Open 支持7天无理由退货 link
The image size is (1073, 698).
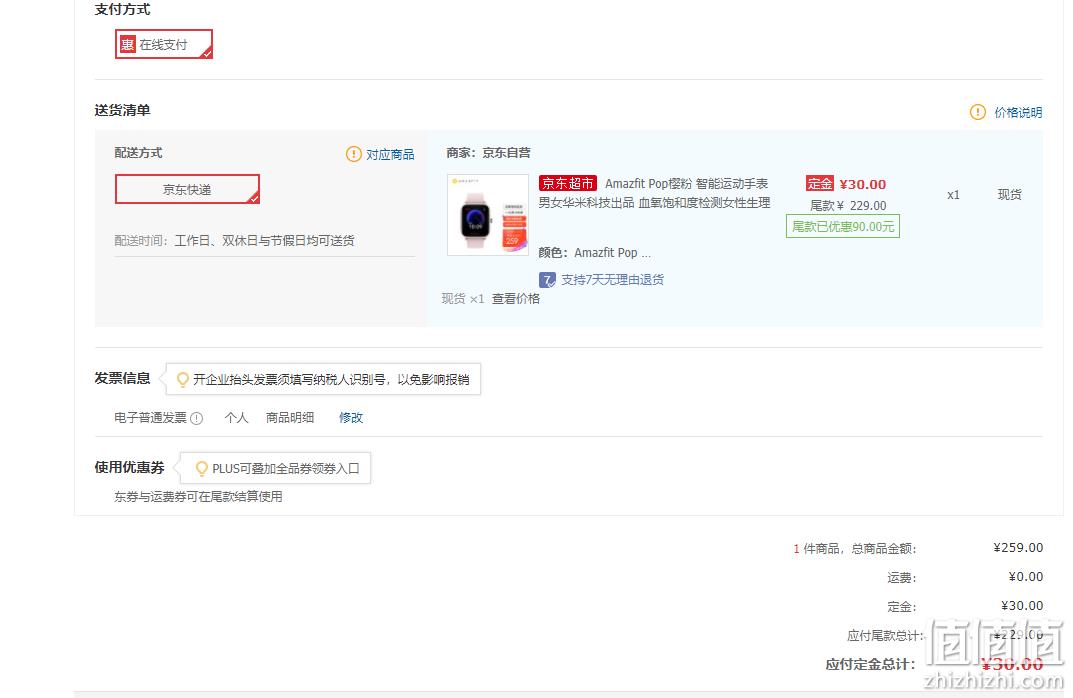612,279
